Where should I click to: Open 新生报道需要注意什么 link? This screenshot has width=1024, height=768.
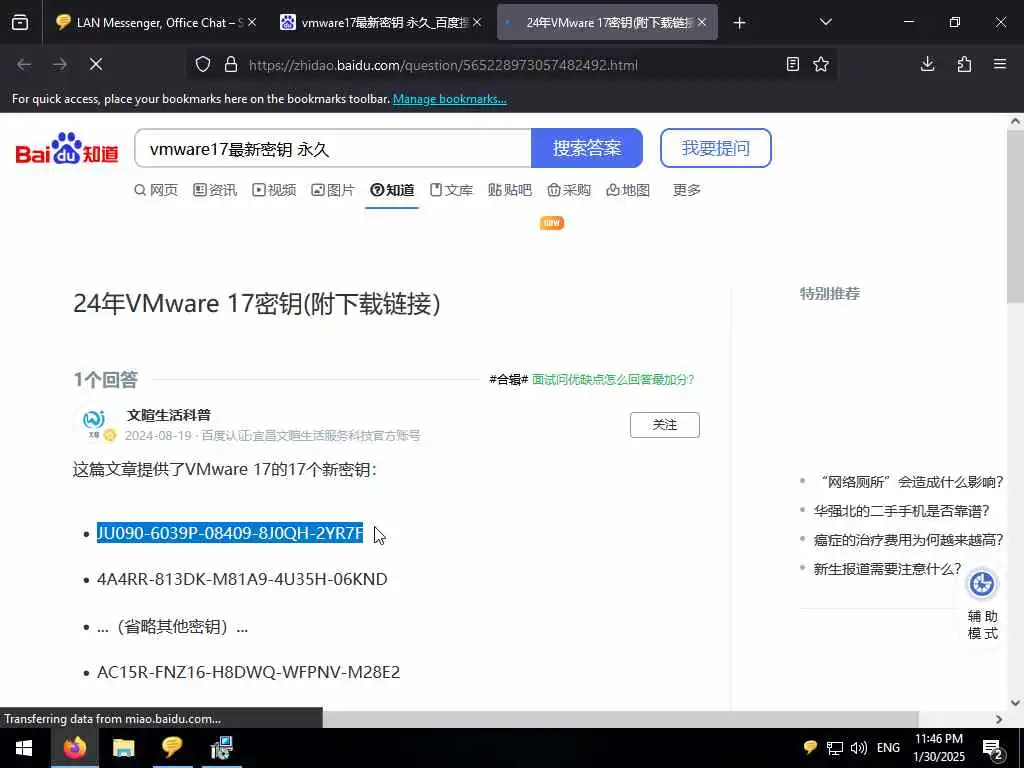click(x=887, y=569)
